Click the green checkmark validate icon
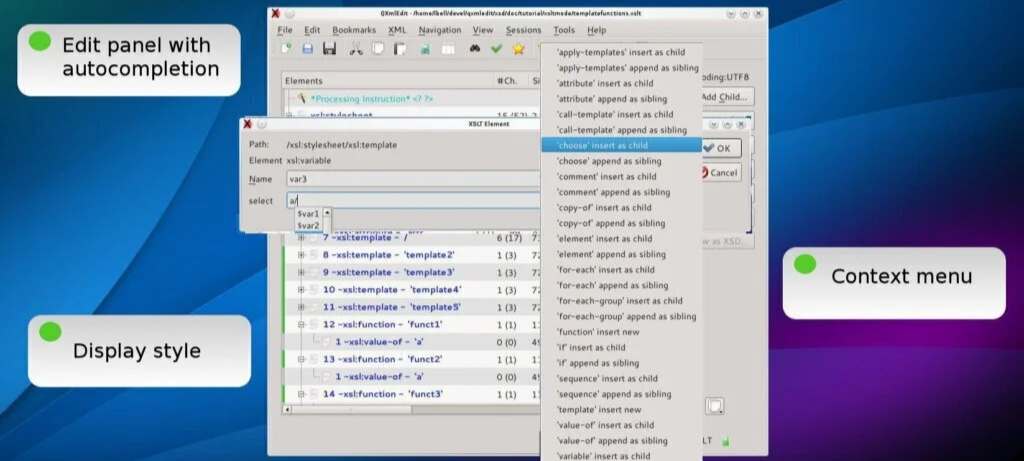 [496, 49]
